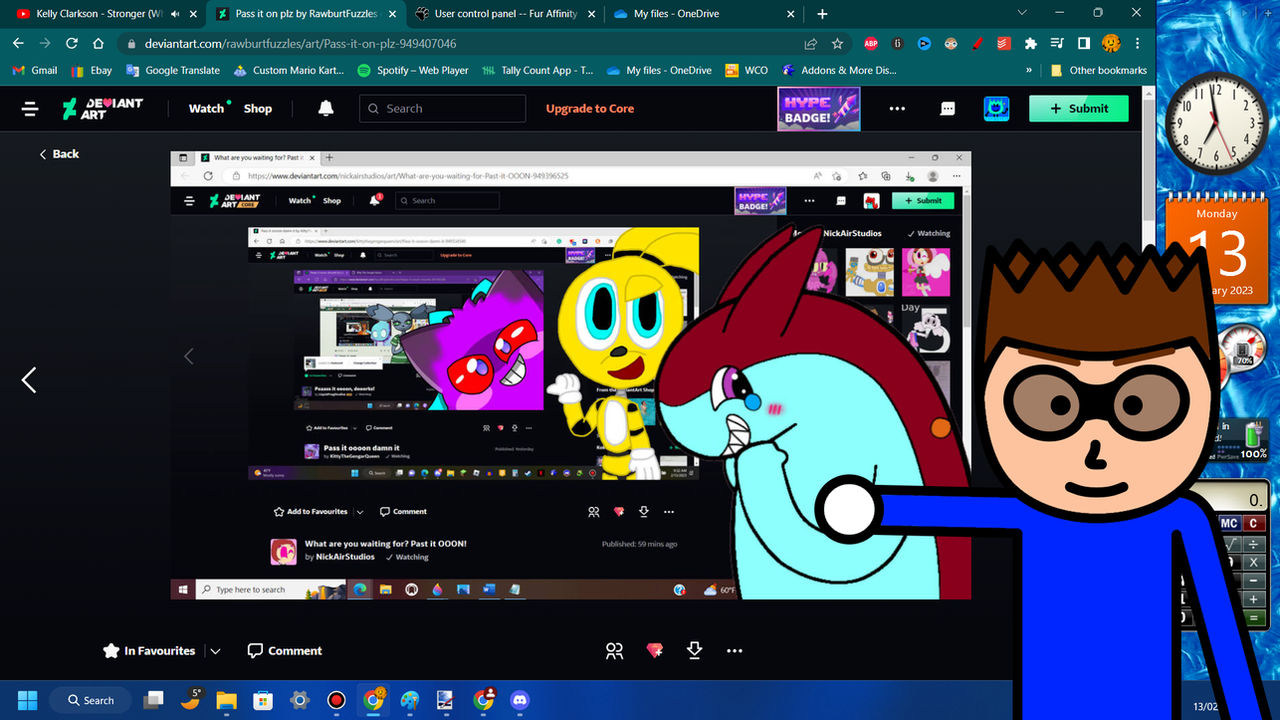
Task: Open the Chrome tab search chevron
Action: (x=1023, y=13)
